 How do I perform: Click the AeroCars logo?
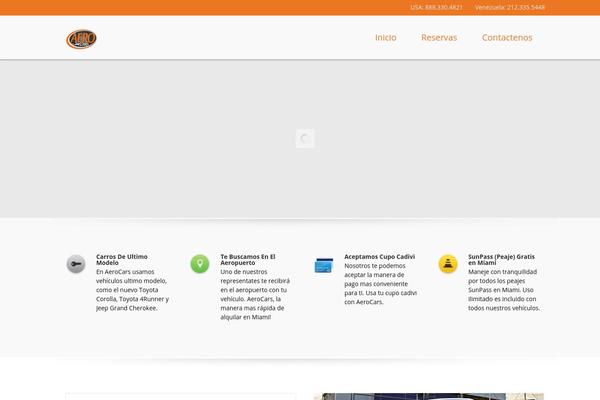coord(81,39)
